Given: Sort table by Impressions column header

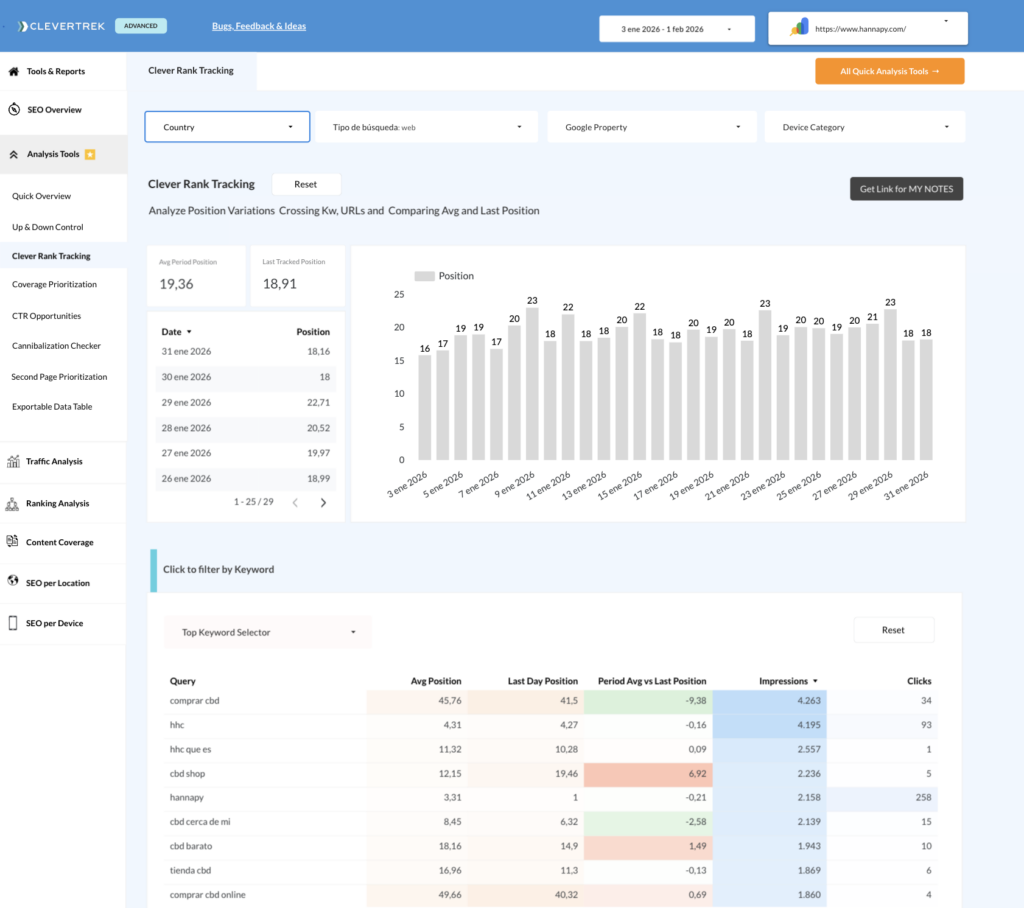Looking at the screenshot, I should [x=787, y=681].
